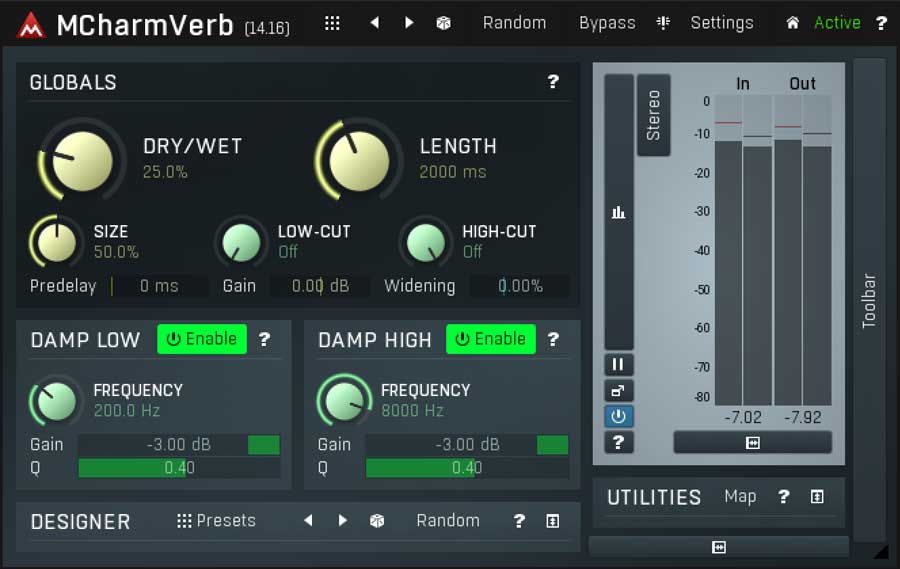Open the GLOBALS section help
The height and width of the screenshot is (569, 900).
tap(553, 82)
